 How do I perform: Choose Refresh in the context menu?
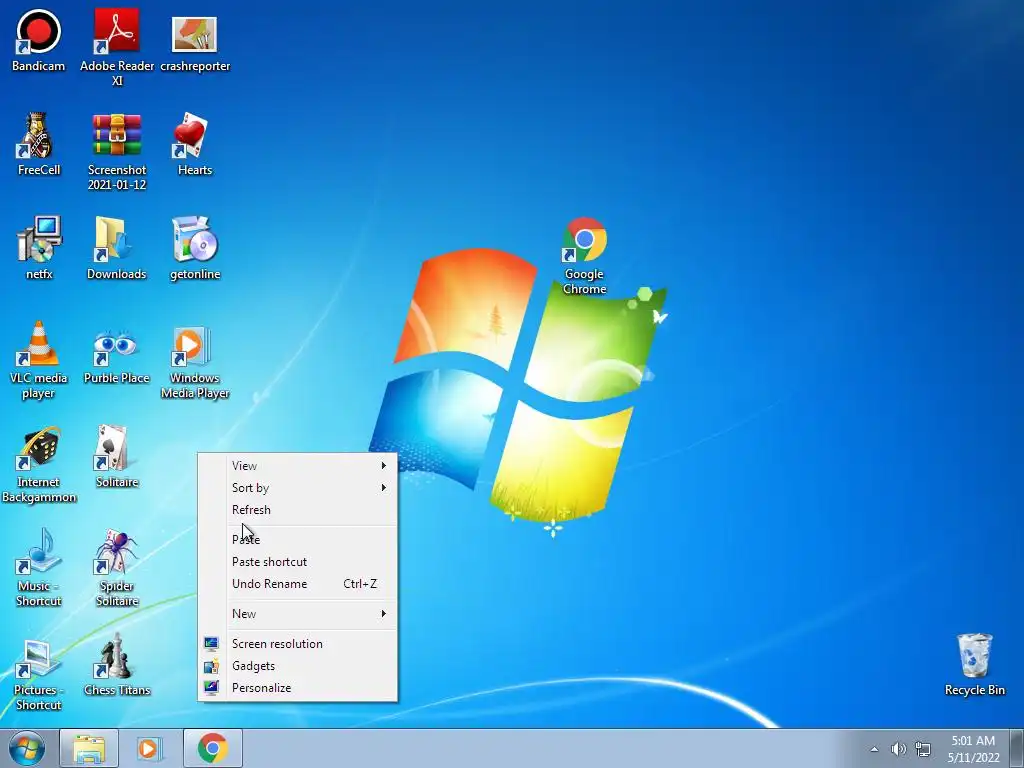click(x=298, y=510)
